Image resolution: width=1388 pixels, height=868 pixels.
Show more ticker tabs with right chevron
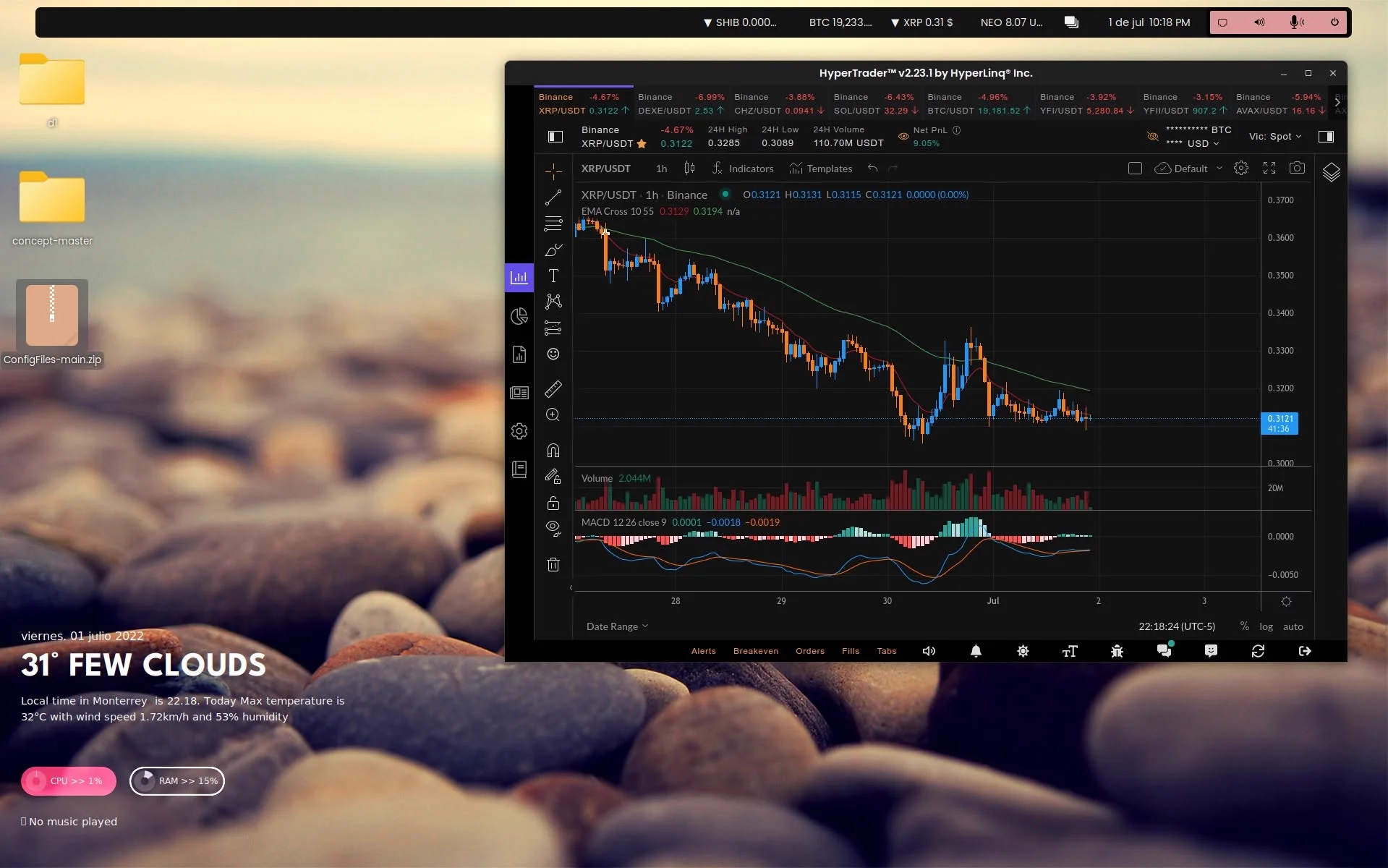click(1337, 103)
